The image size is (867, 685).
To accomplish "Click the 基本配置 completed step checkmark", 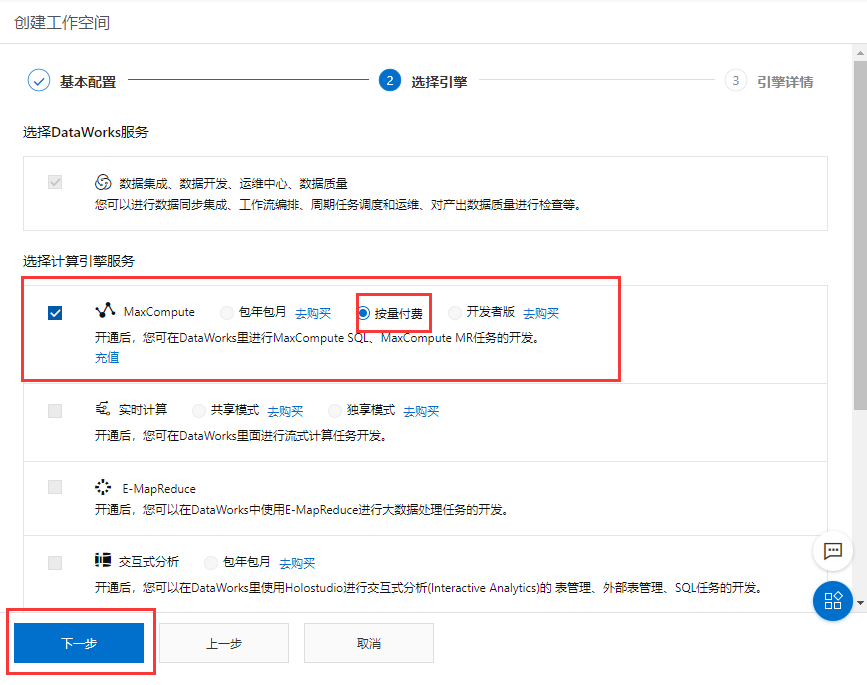I will [x=39, y=81].
